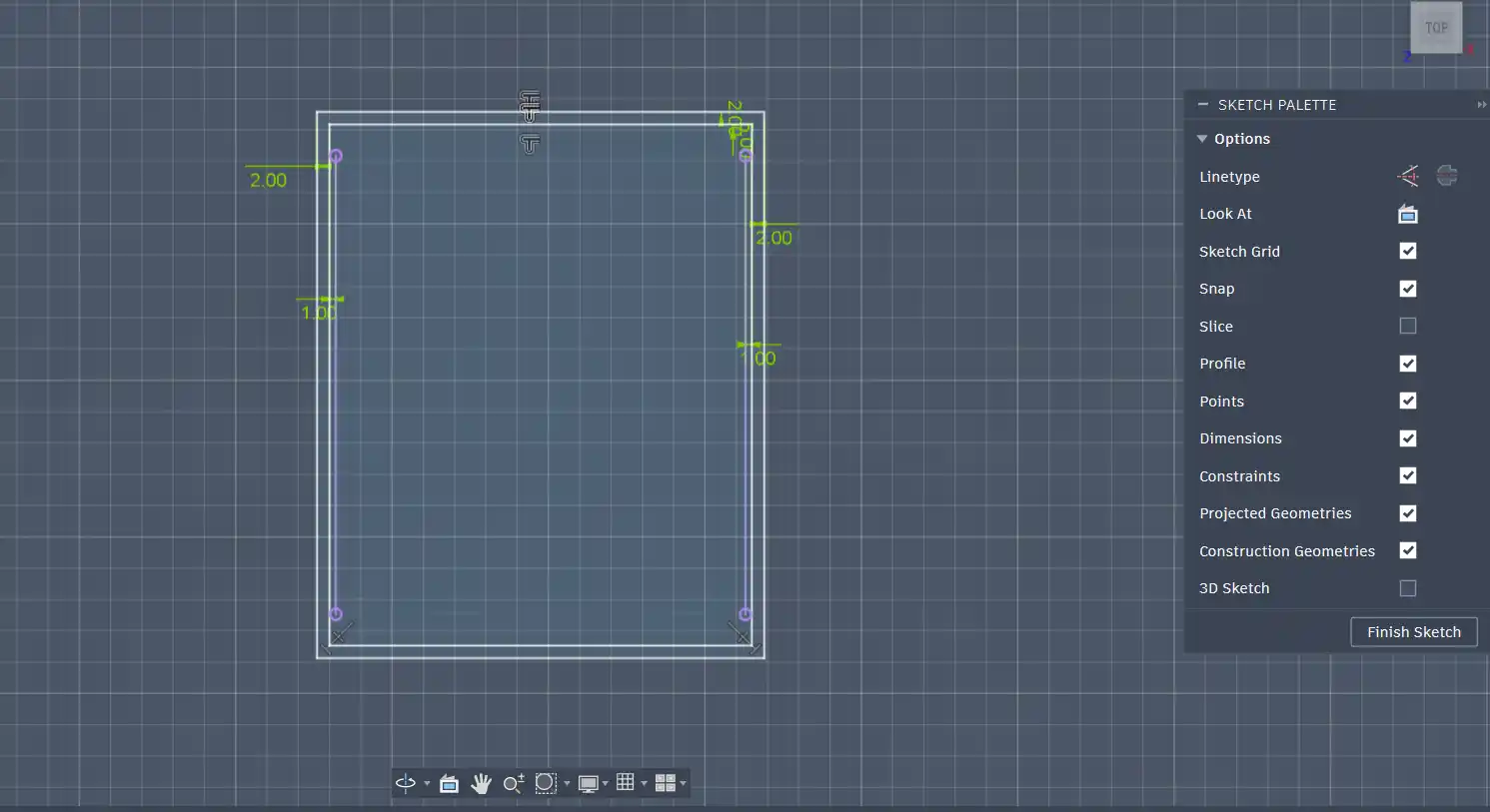Click the Sketch Palette dock arrows icon
This screenshot has height=812, width=1490.
[1481, 104]
